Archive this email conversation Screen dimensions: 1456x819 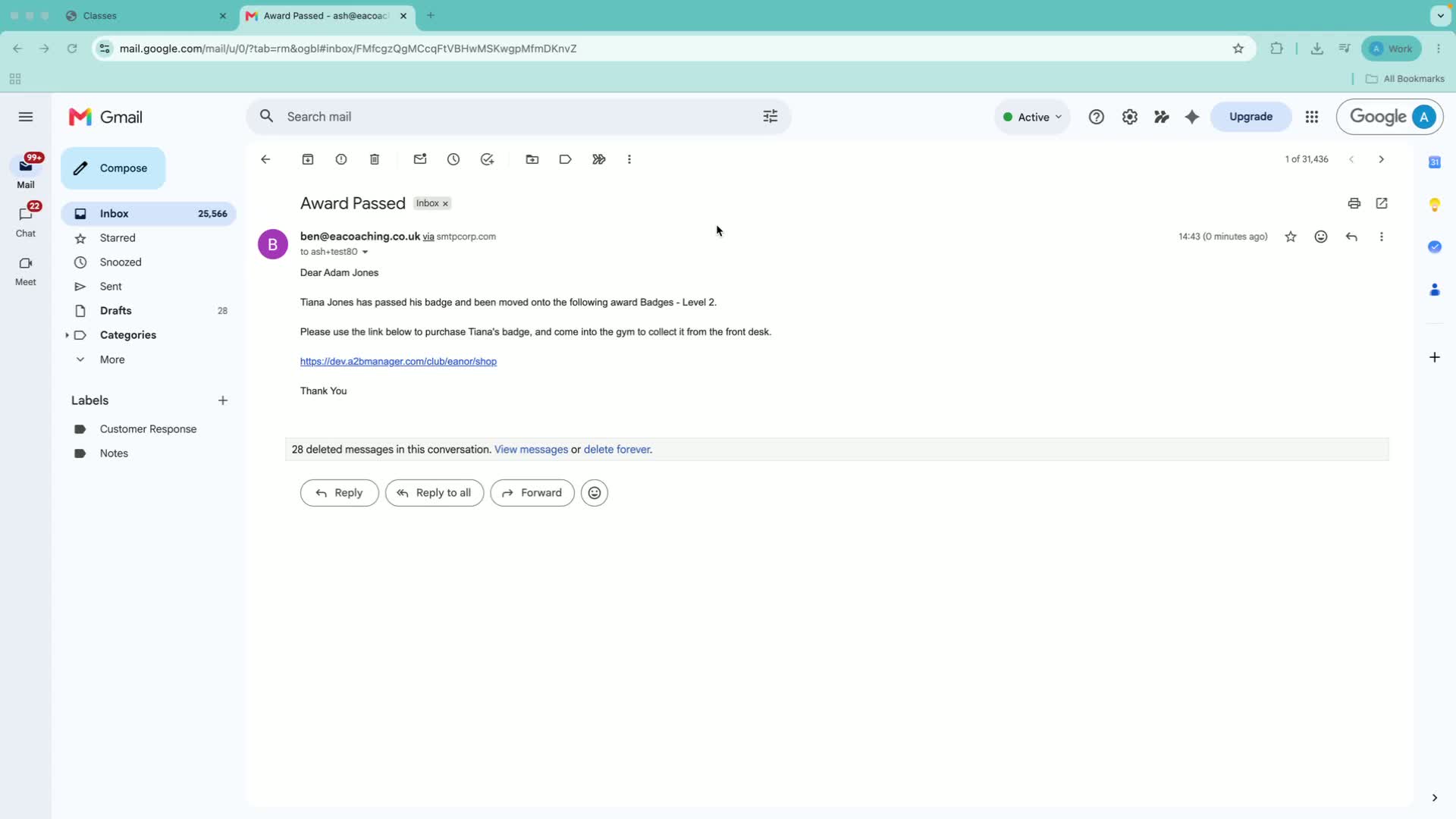pyautogui.click(x=308, y=159)
